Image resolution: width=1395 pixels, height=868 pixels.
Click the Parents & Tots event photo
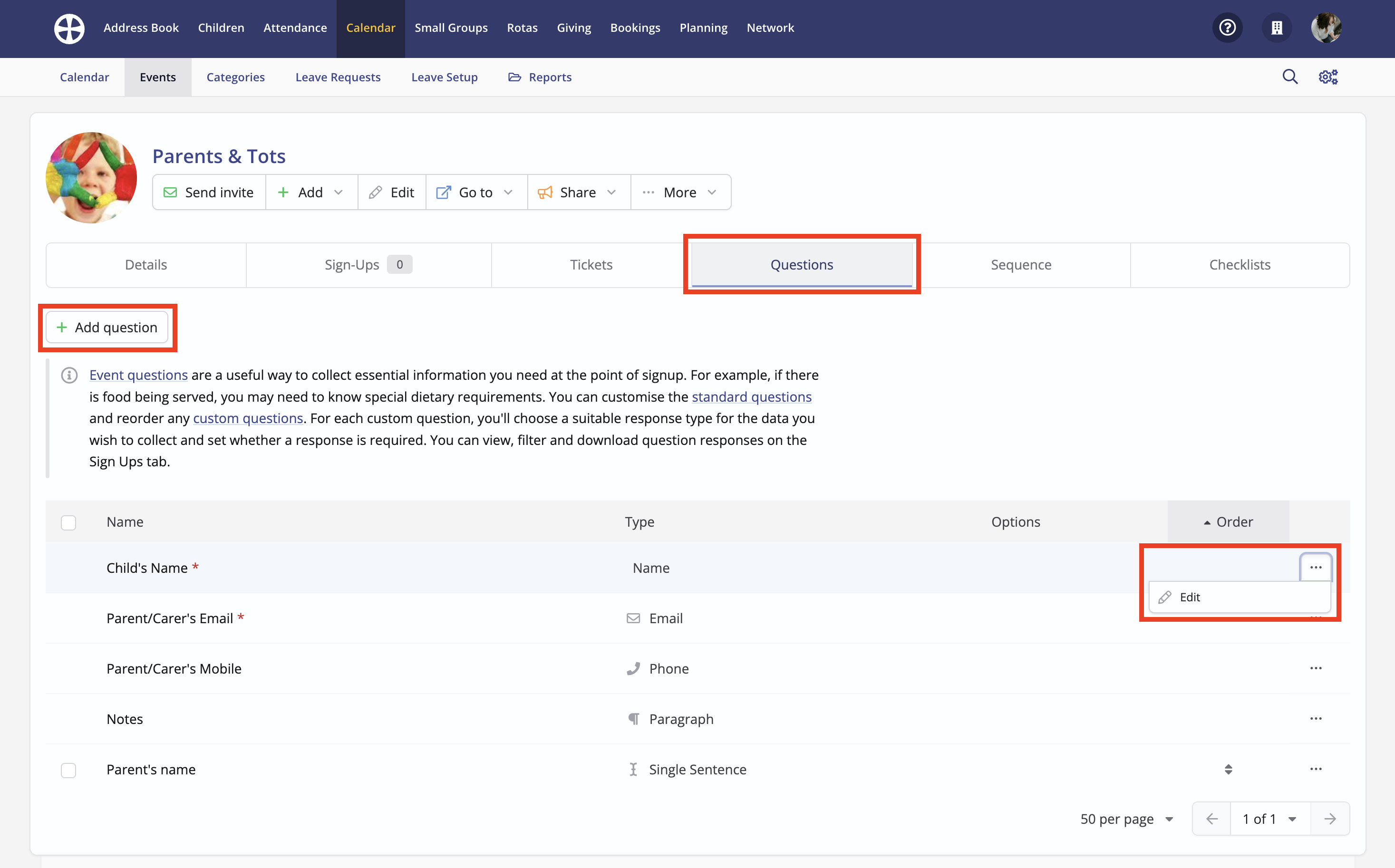click(91, 177)
